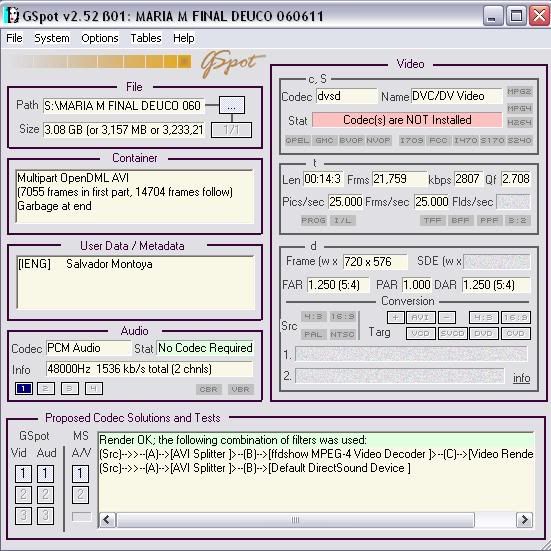551x551 pixels.
Task: Click GSpot audio test 3 button
Action: point(45,516)
